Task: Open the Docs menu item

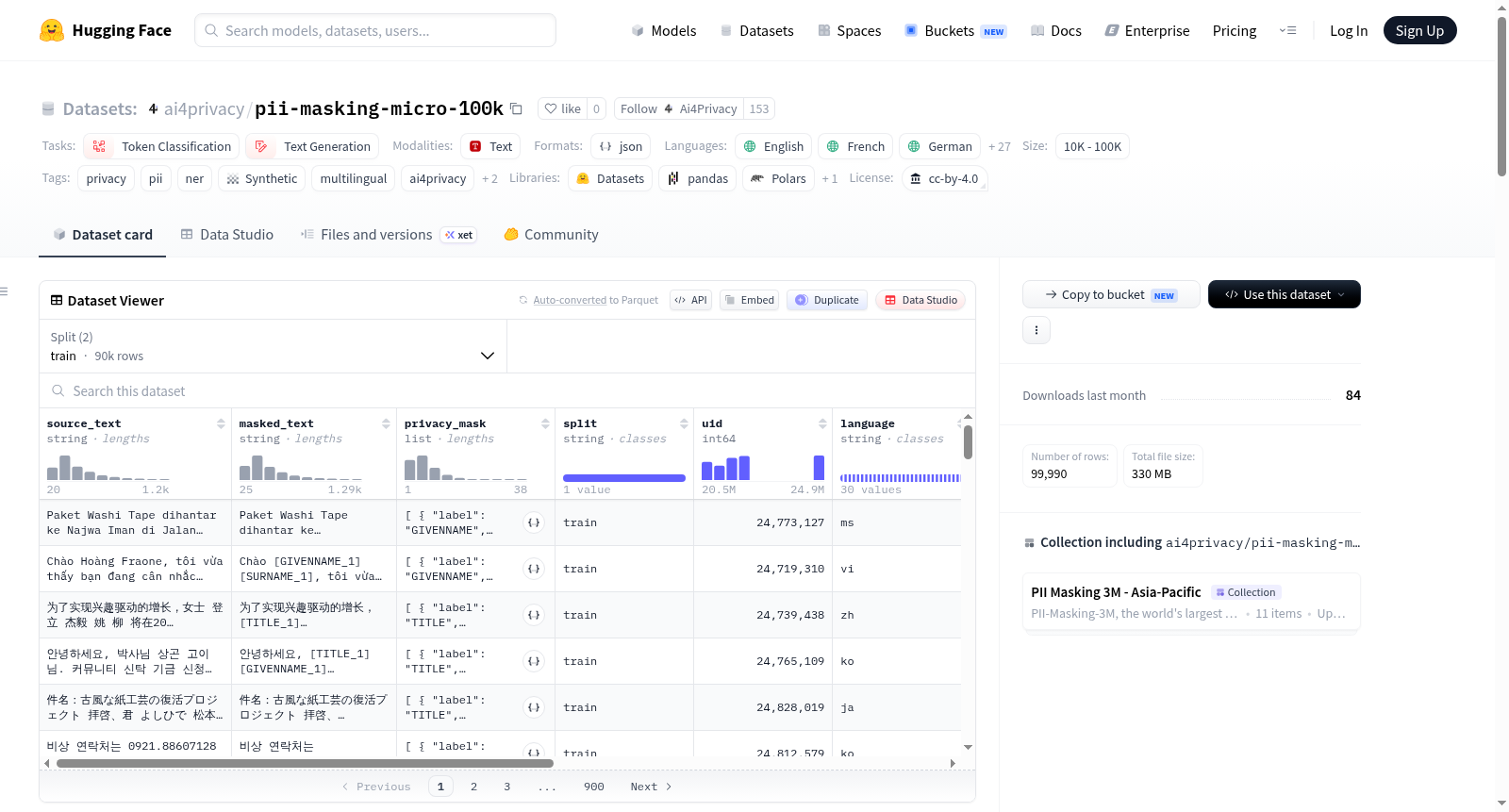Action: (1056, 30)
